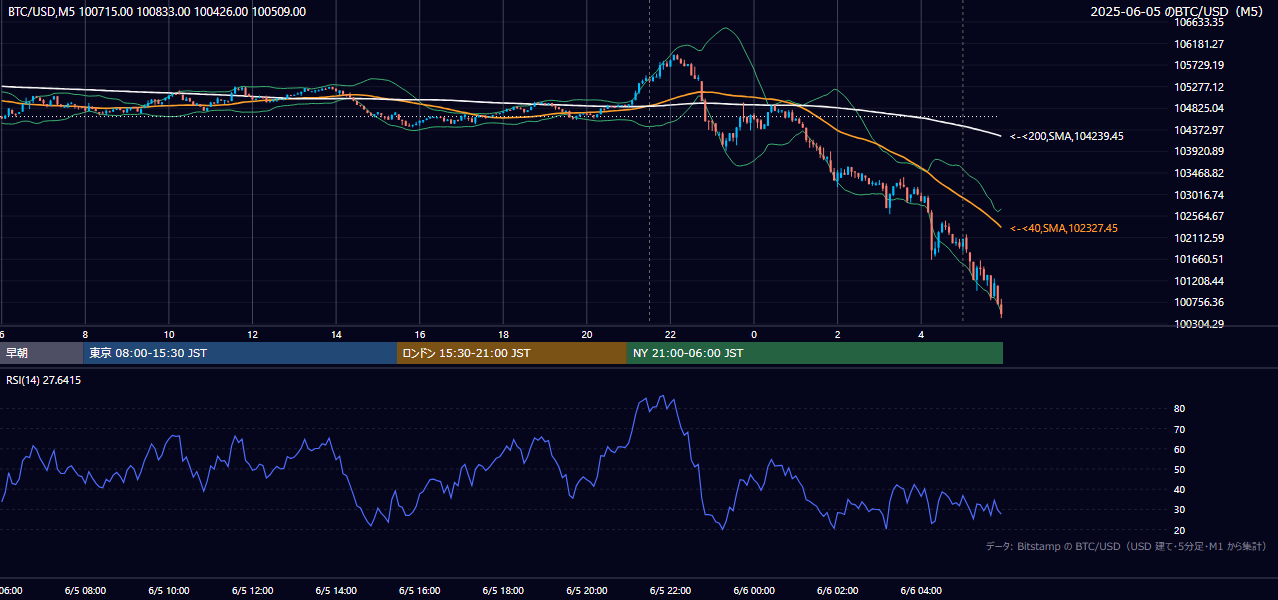This screenshot has width=1278, height=600.
Task: Click bottom time label 6/6 00:00
Action: click(755, 590)
